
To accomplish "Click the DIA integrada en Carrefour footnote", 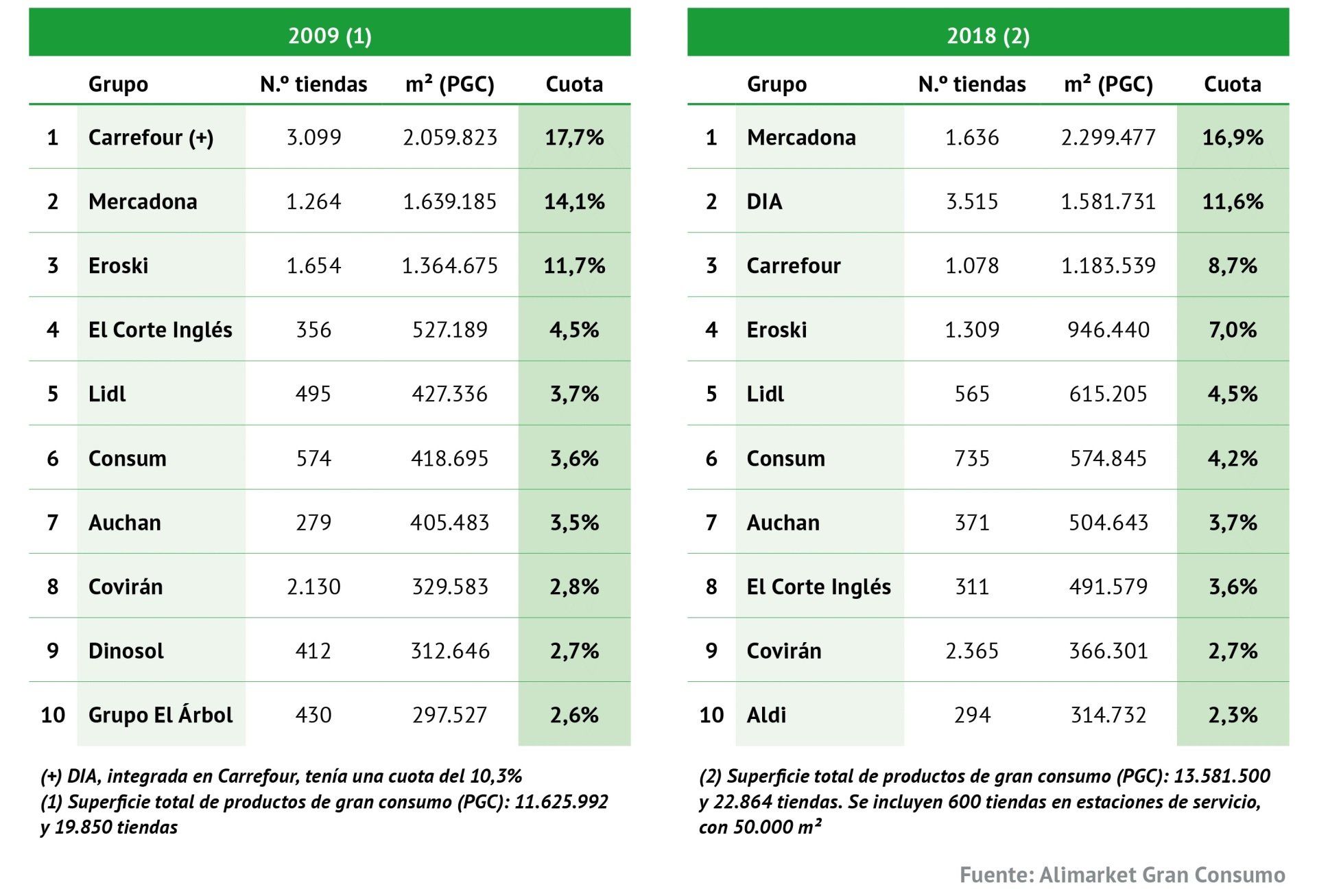I will (281, 776).
